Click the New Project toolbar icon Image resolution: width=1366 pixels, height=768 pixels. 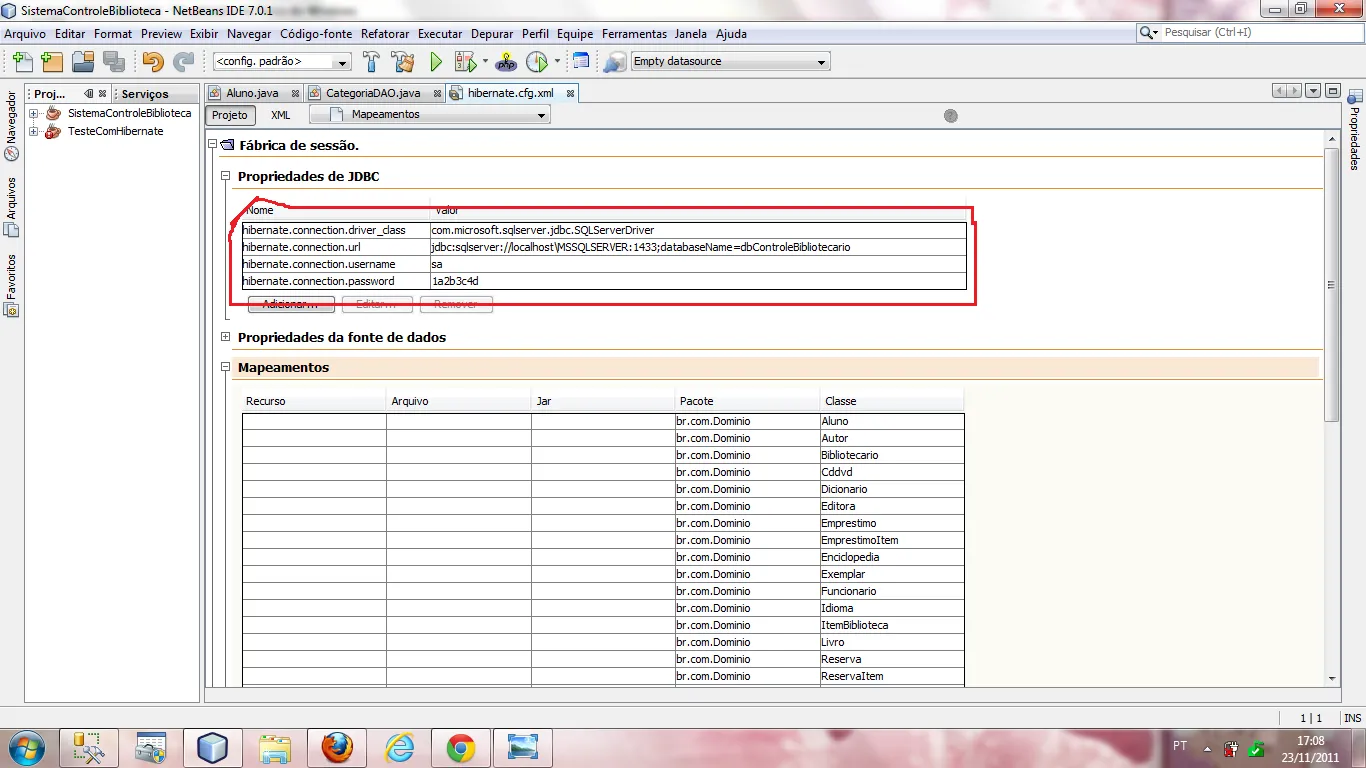tap(52, 62)
